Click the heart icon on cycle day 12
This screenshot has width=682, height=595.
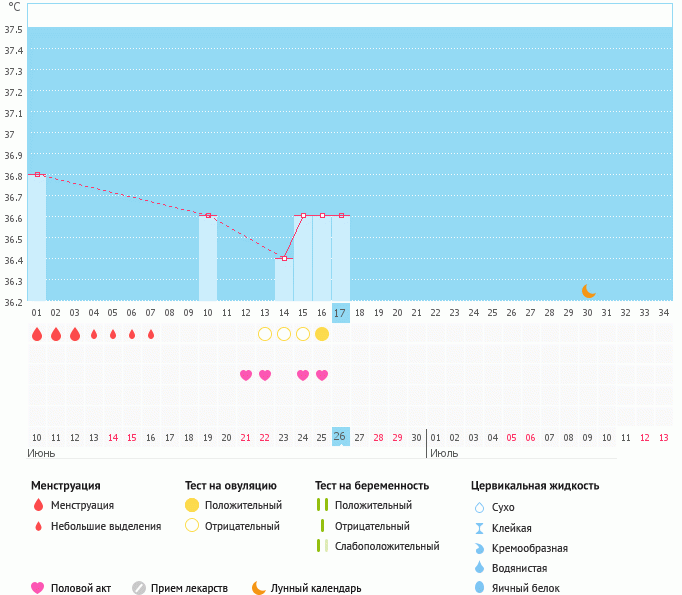point(246,375)
